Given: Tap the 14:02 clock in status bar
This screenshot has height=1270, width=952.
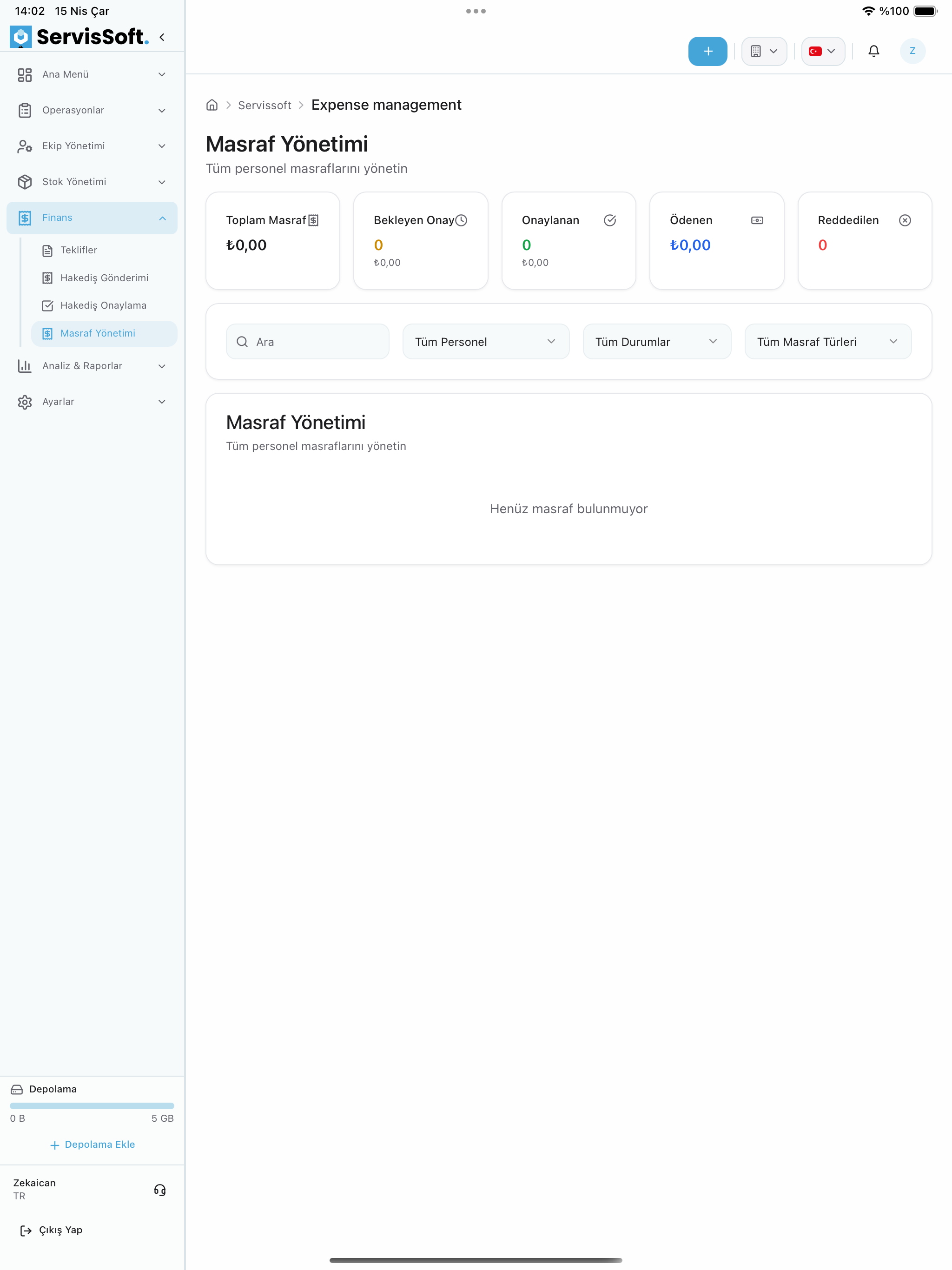Looking at the screenshot, I should tap(29, 11).
